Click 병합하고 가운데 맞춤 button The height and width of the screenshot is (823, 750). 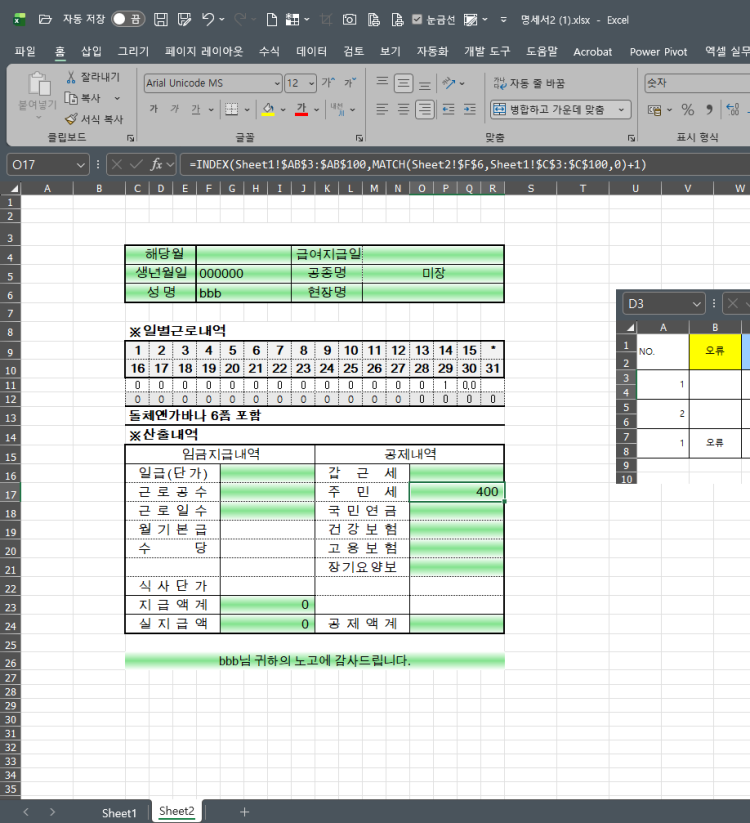[559, 109]
